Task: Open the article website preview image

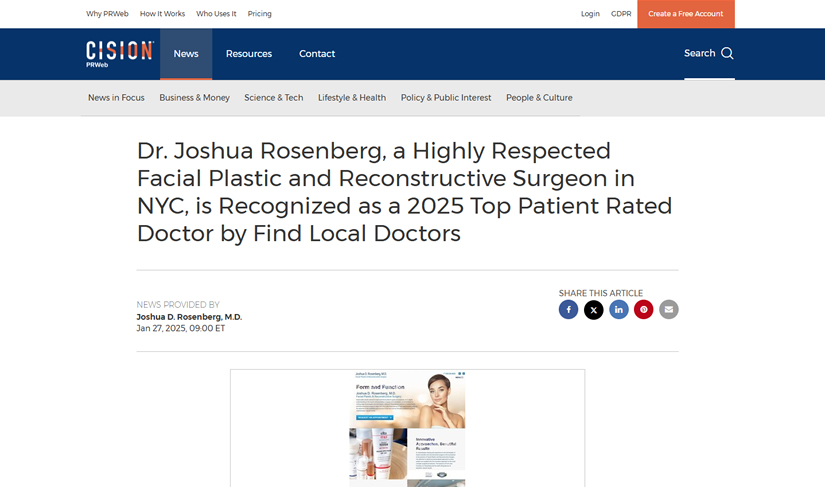Action: pos(407,429)
